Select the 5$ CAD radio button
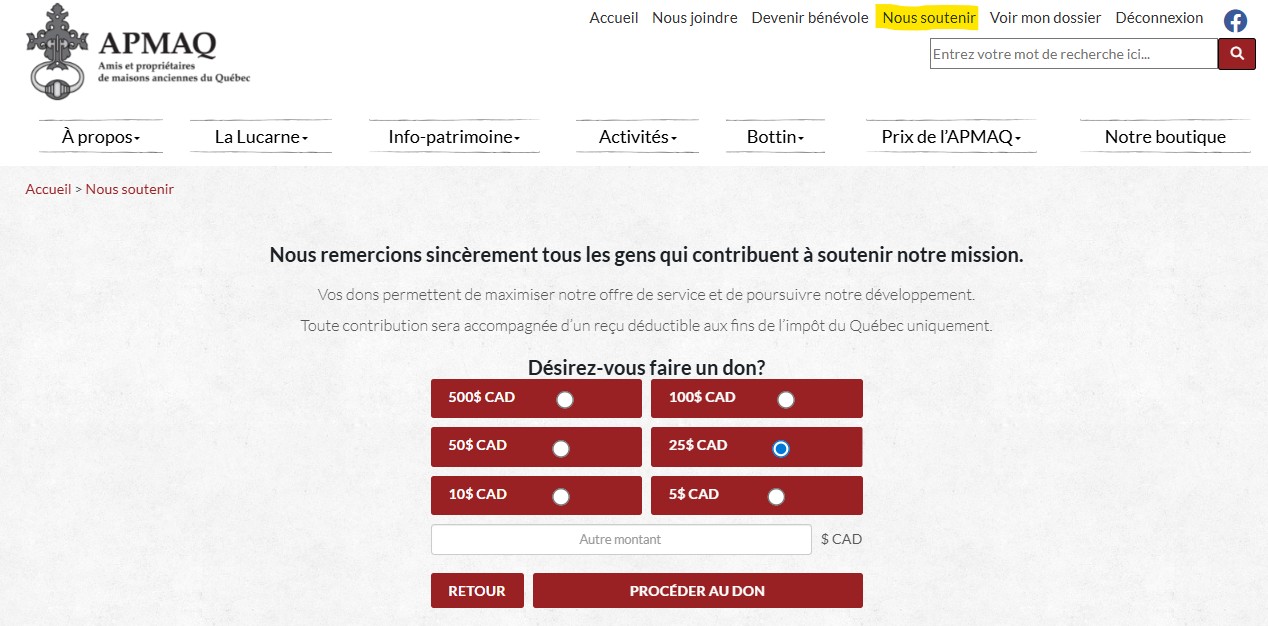The height and width of the screenshot is (626, 1268). tap(776, 497)
